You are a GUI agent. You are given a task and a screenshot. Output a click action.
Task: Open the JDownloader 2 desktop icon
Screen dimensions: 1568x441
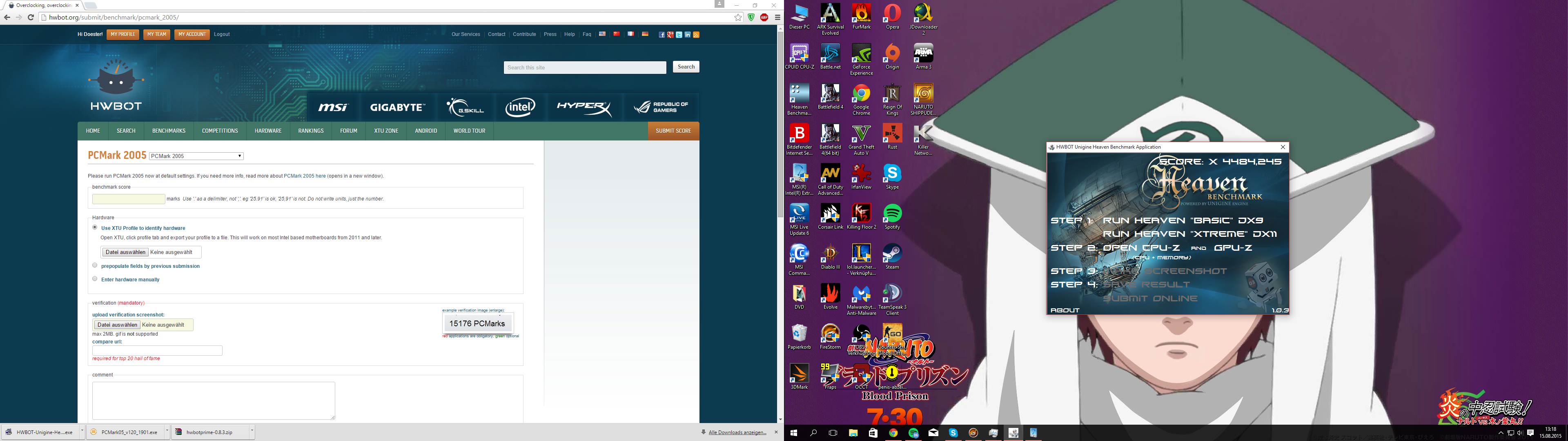923,19
